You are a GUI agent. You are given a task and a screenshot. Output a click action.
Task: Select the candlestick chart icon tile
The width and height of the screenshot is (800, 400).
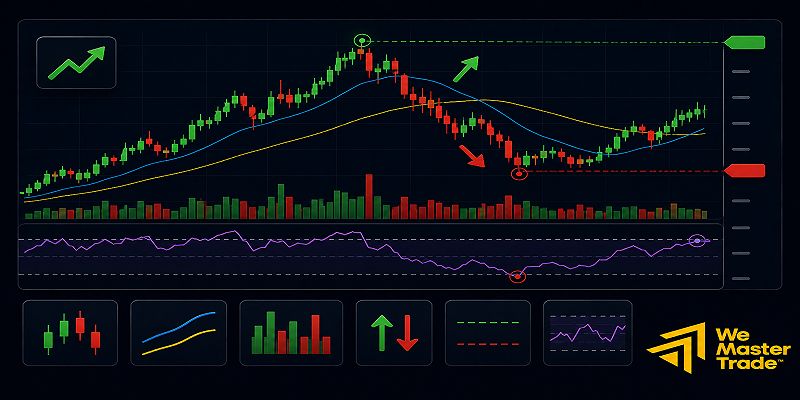tap(70, 333)
